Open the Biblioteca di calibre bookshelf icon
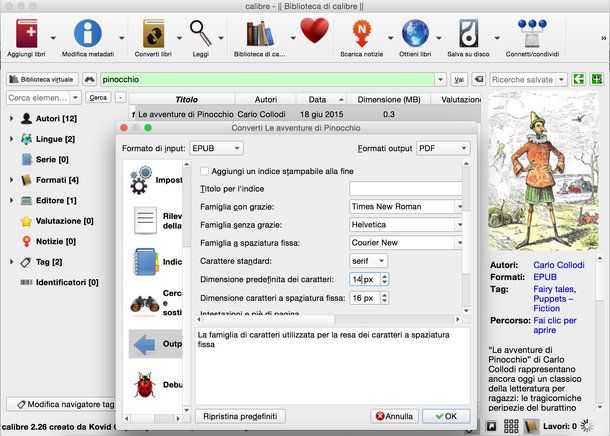The width and height of the screenshot is (610, 436). [x=260, y=34]
